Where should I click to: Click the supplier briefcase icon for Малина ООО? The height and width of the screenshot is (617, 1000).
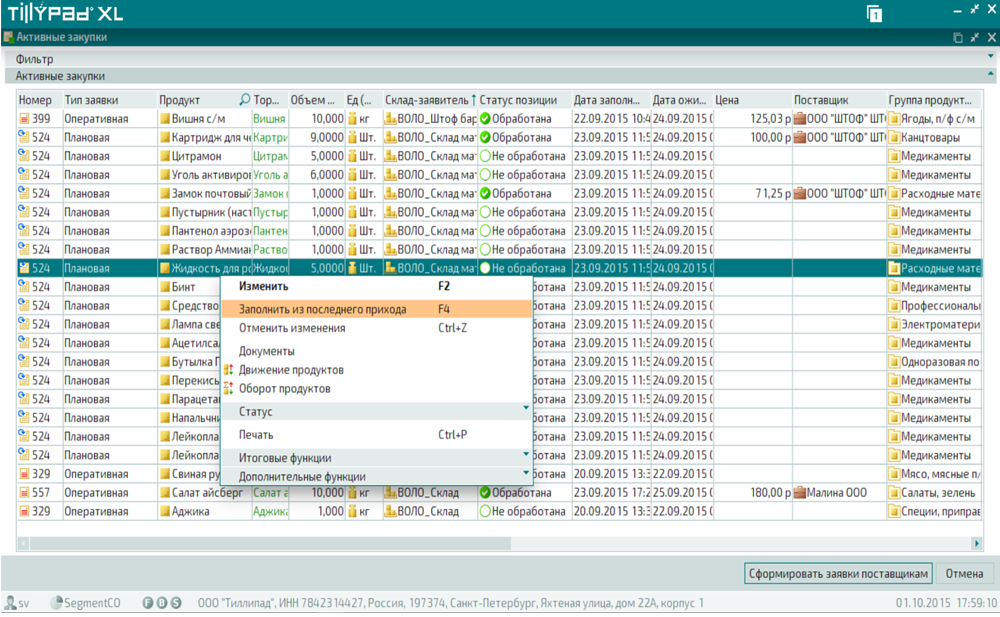[799, 493]
